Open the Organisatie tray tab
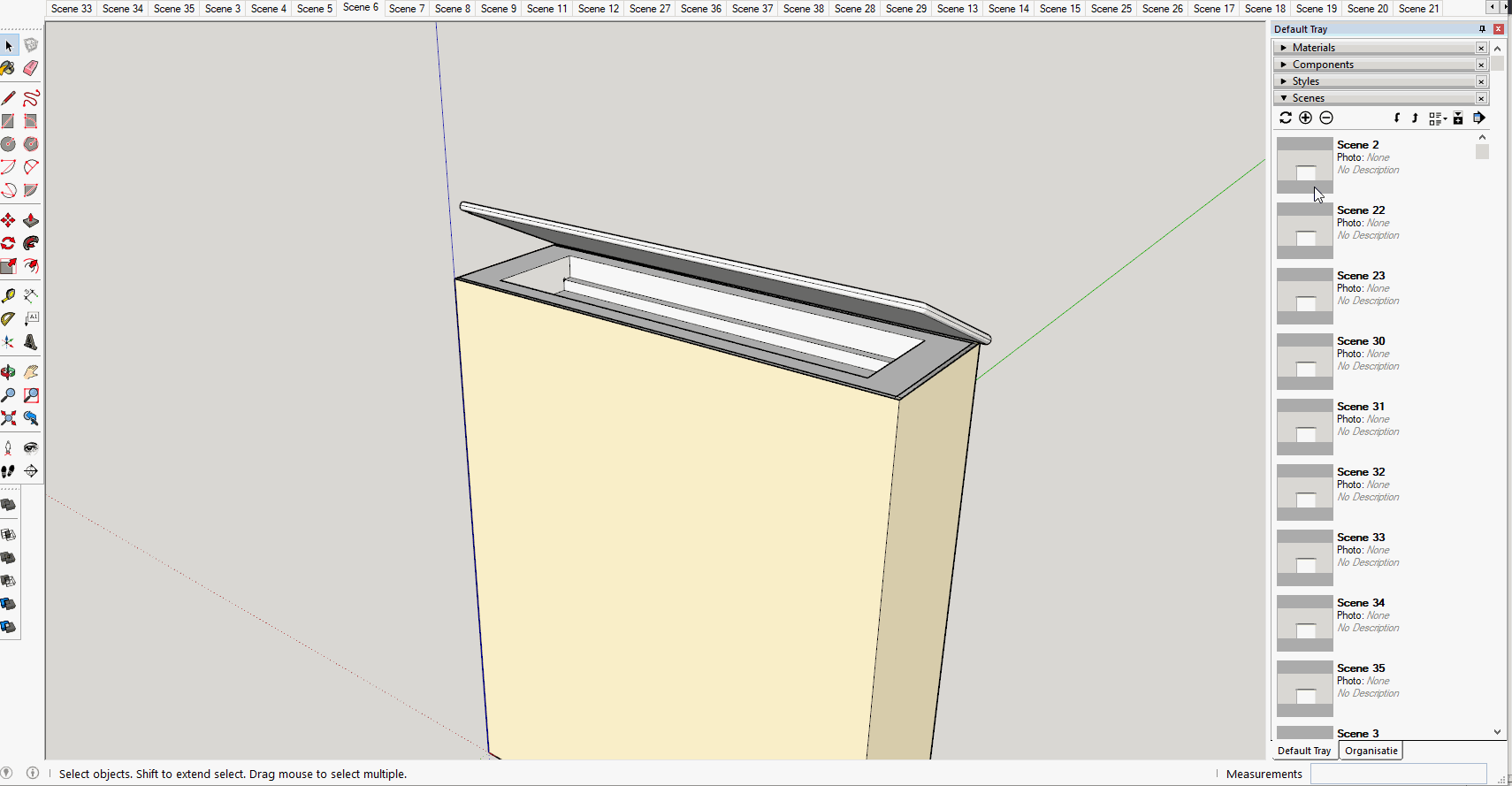The width and height of the screenshot is (1512, 786). coord(1371,751)
